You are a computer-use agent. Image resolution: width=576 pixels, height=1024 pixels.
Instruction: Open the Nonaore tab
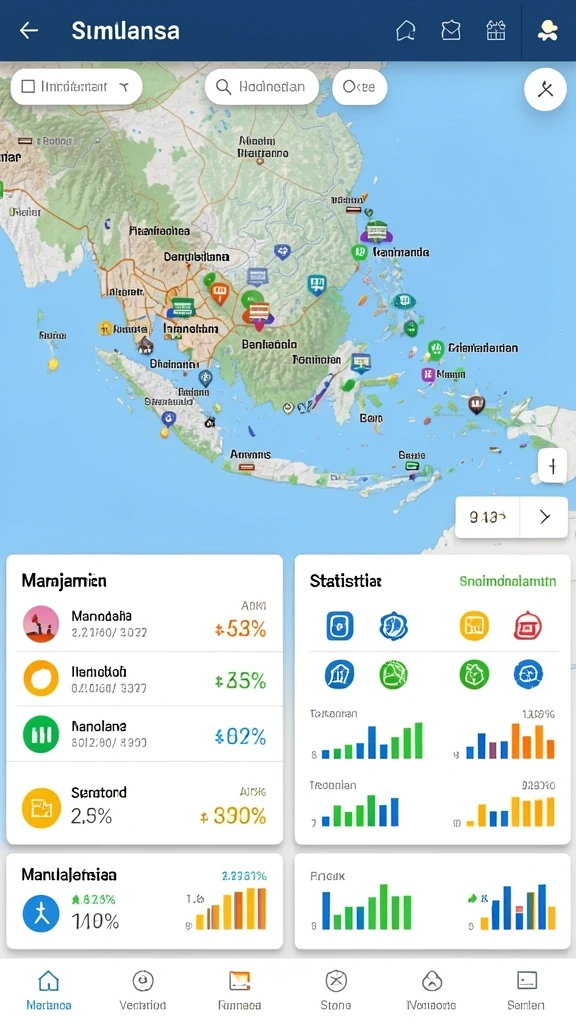coord(431,990)
